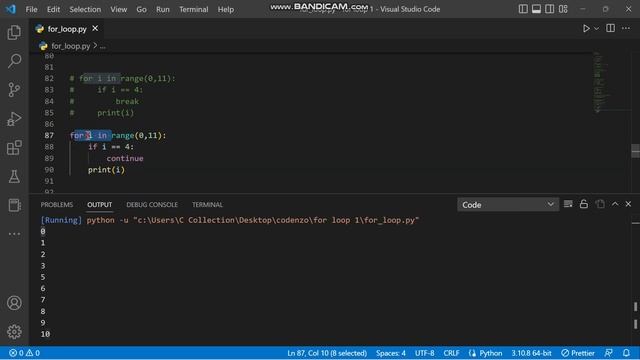Open the Run menu
Image resolution: width=640 pixels, height=360 pixels.
[x=162, y=9]
